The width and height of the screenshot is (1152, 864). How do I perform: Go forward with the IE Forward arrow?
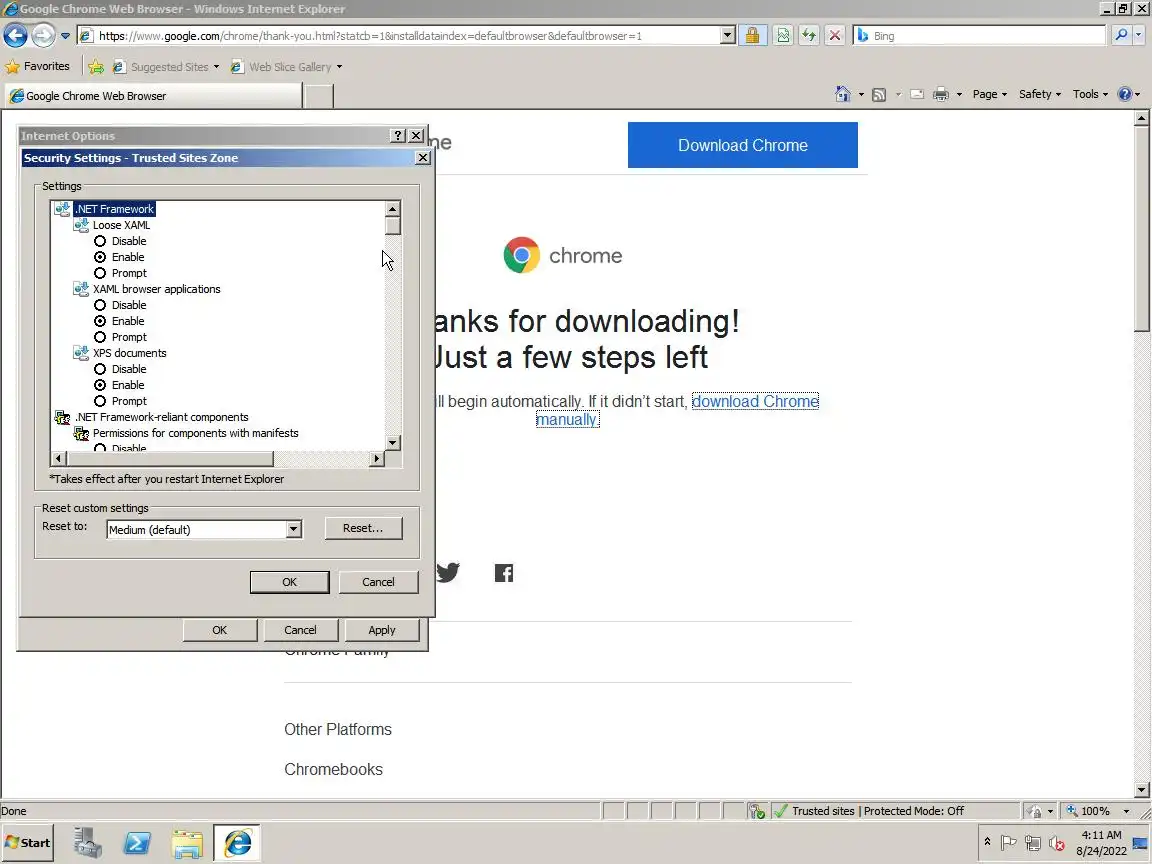click(x=43, y=35)
